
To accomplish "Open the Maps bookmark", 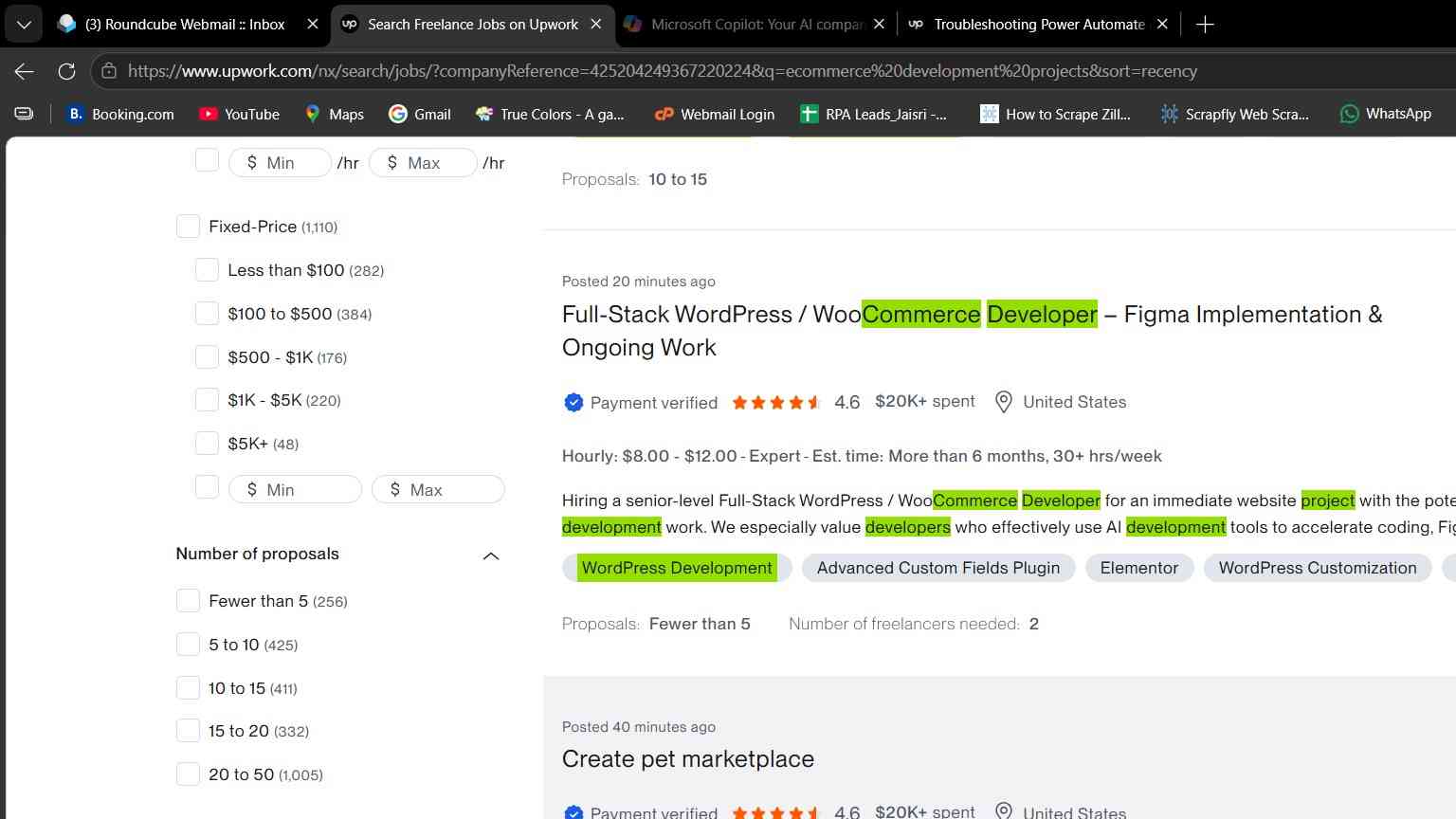I will click(334, 114).
